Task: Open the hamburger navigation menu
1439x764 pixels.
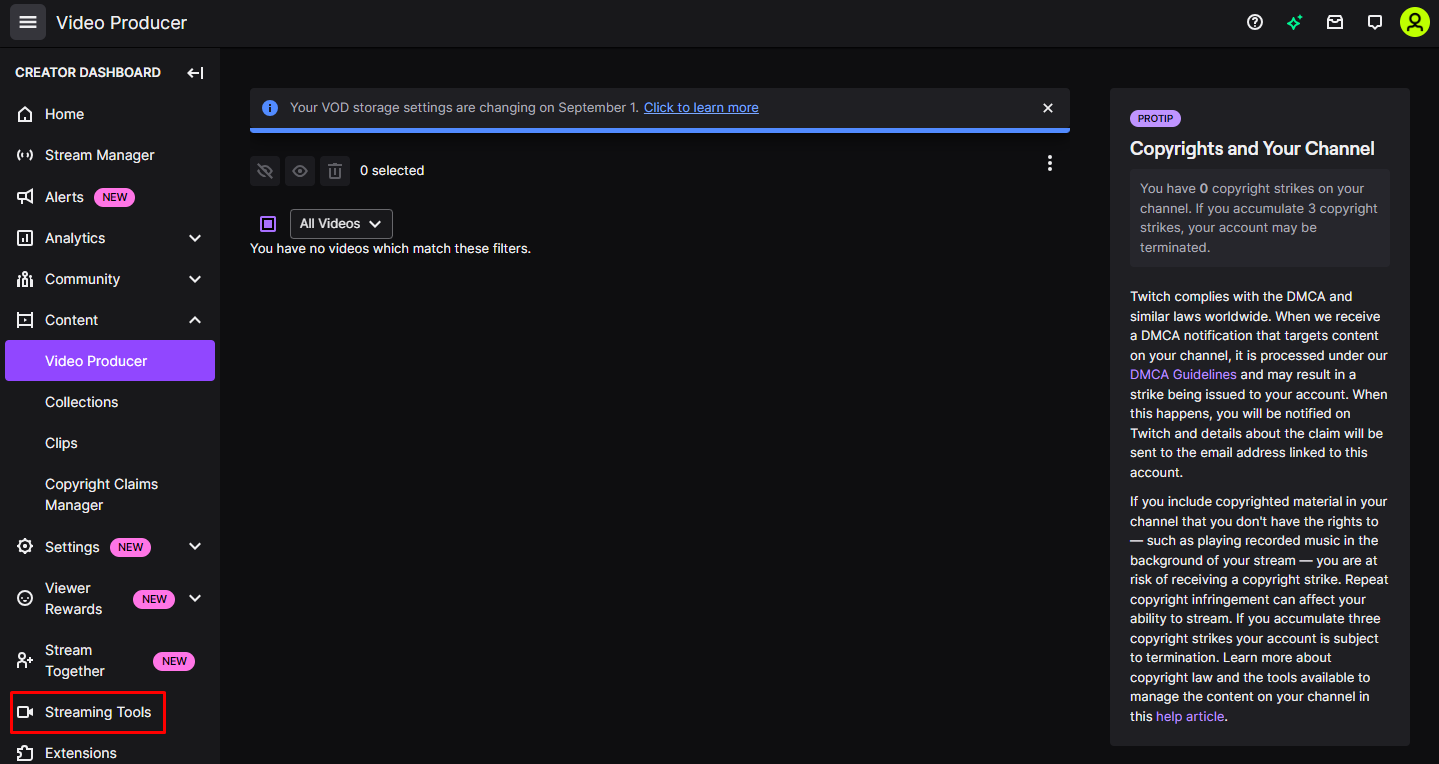Action: 28,22
